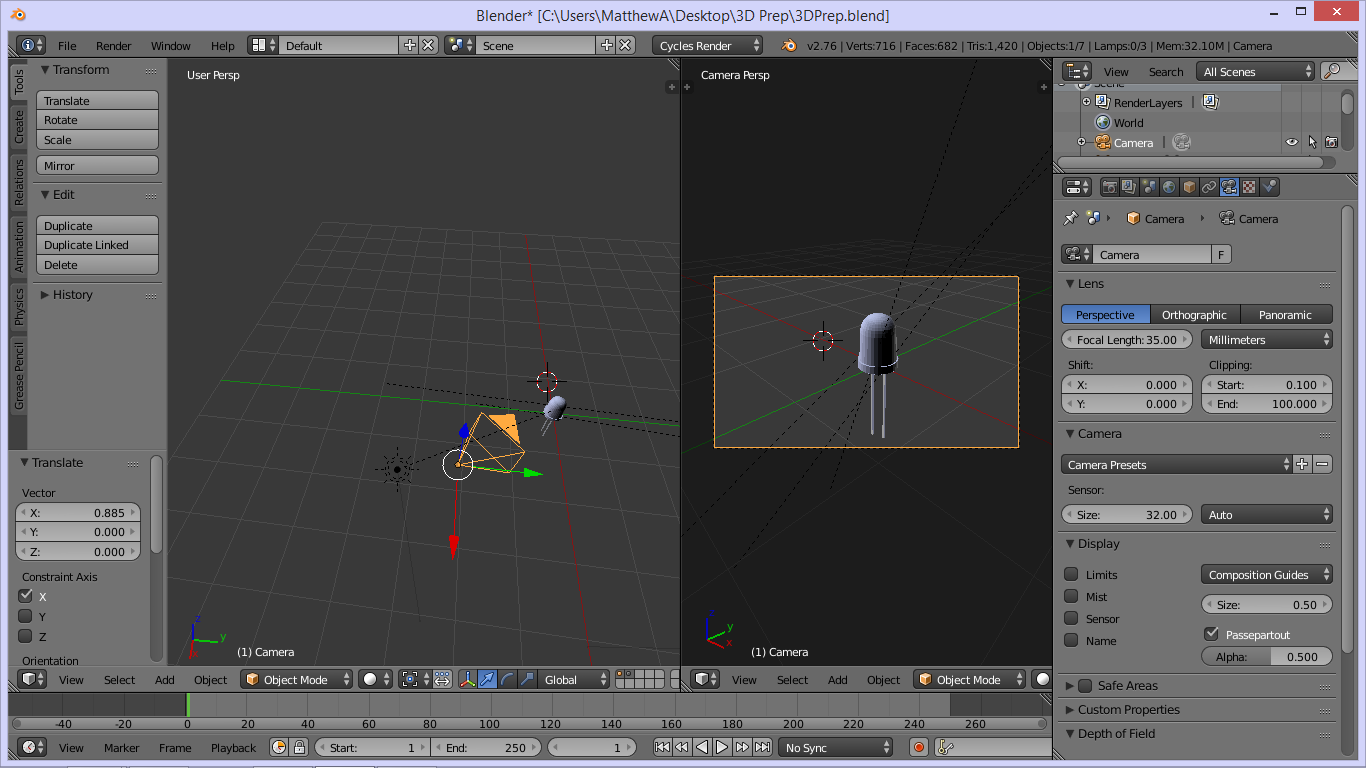Enable the Limits display checkbox
Screen dimensions: 1366x768
click(1071, 574)
